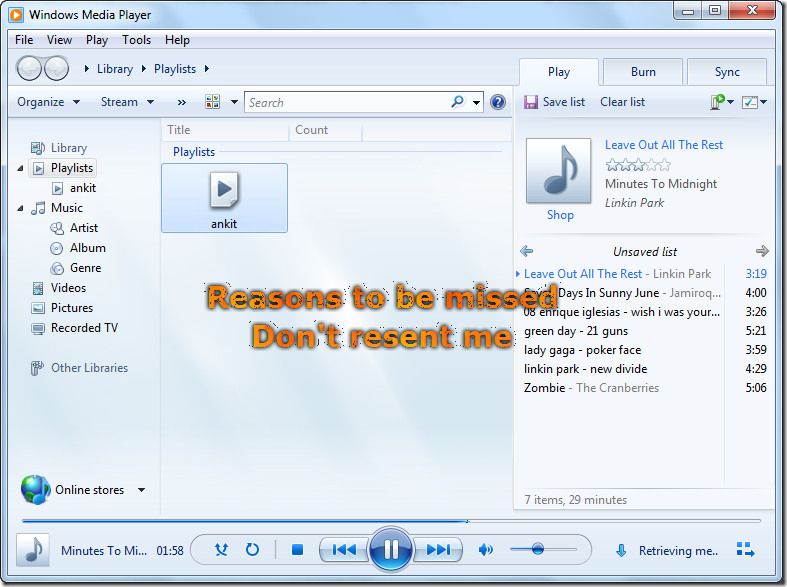The height and width of the screenshot is (587, 787).
Task: Open Help via the question mark icon
Action: 497,102
